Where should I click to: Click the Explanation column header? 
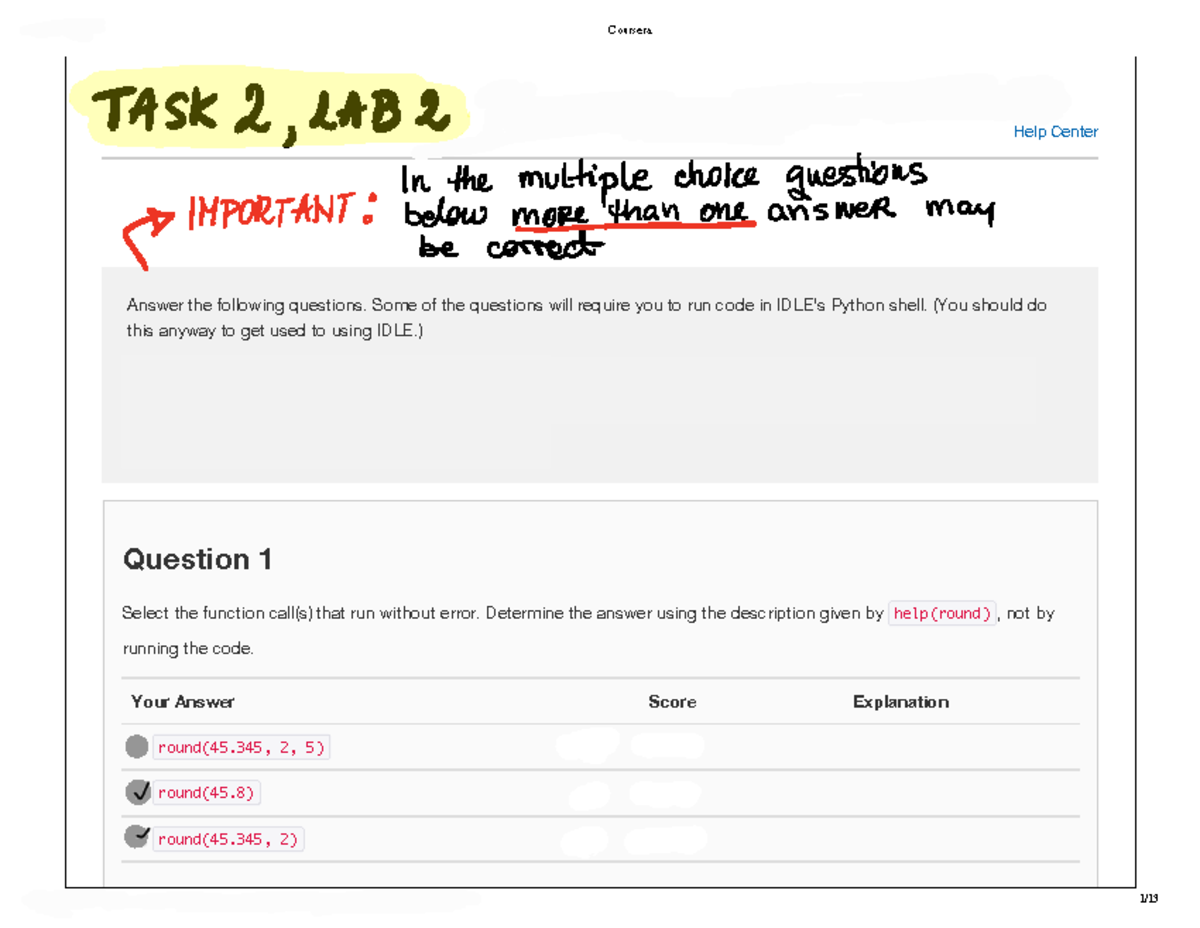[x=900, y=702]
